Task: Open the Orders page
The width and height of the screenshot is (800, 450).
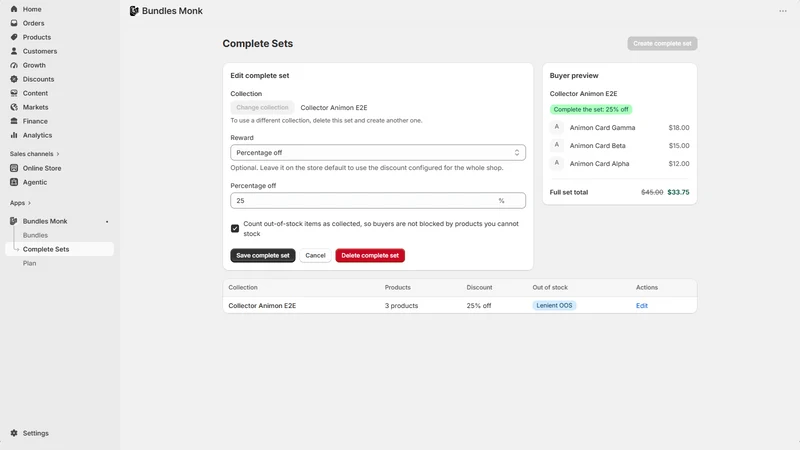Action: (33, 23)
